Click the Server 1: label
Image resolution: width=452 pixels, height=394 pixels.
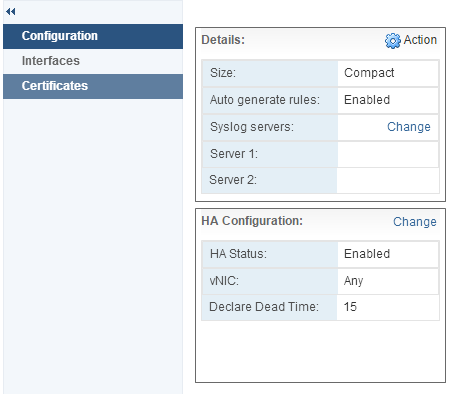click(x=234, y=154)
